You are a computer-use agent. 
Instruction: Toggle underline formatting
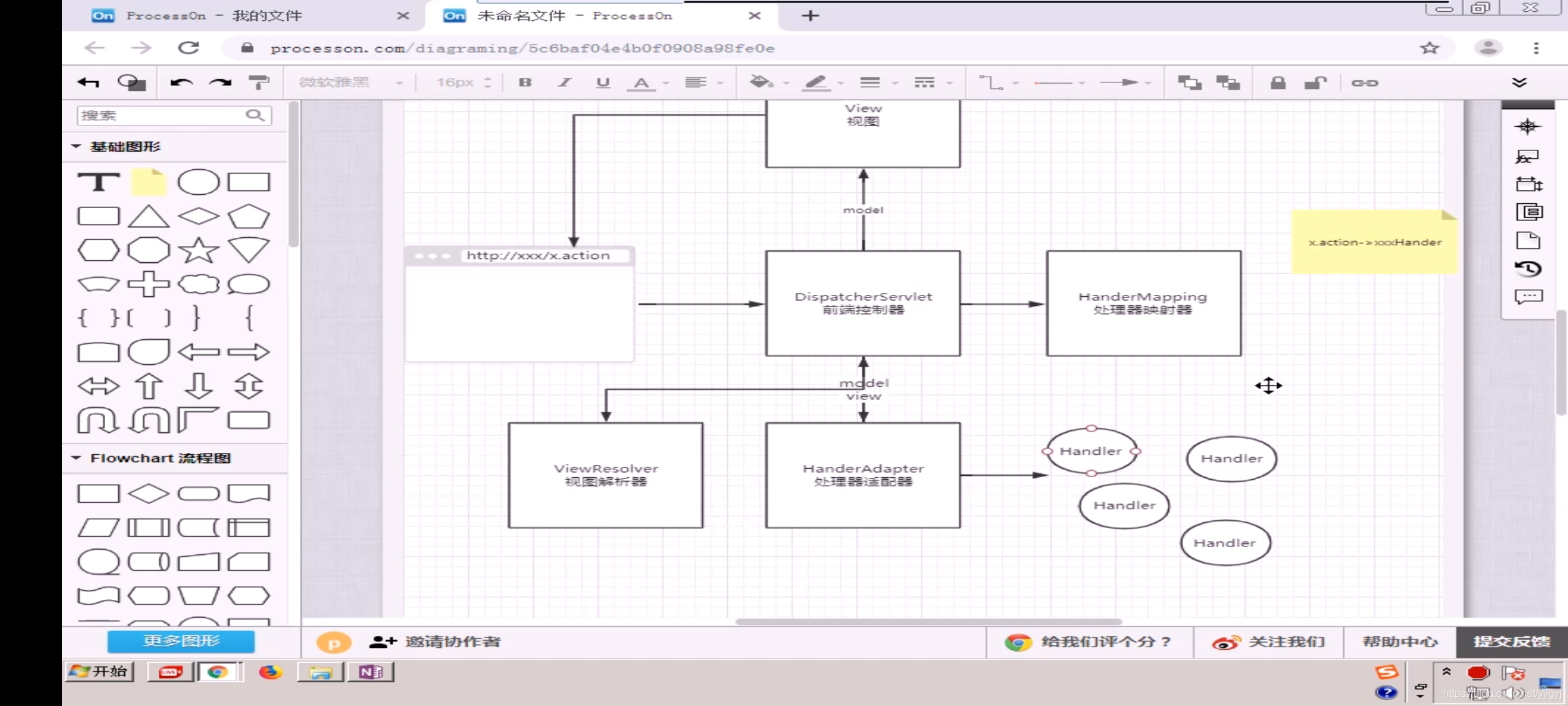click(x=603, y=82)
